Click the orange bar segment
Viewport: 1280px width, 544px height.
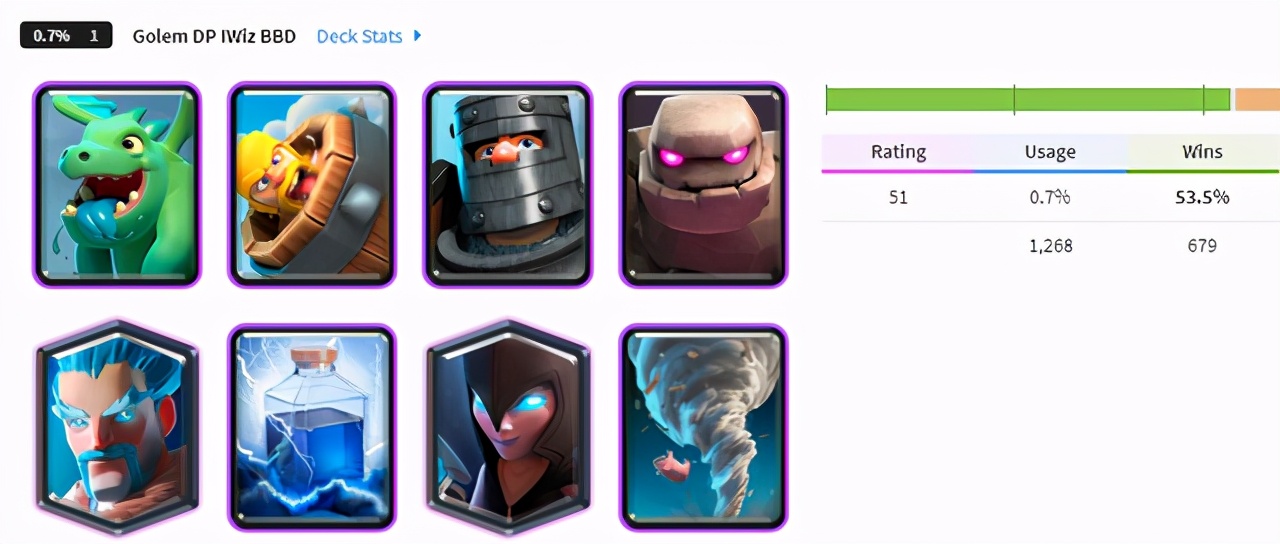(x=1257, y=99)
